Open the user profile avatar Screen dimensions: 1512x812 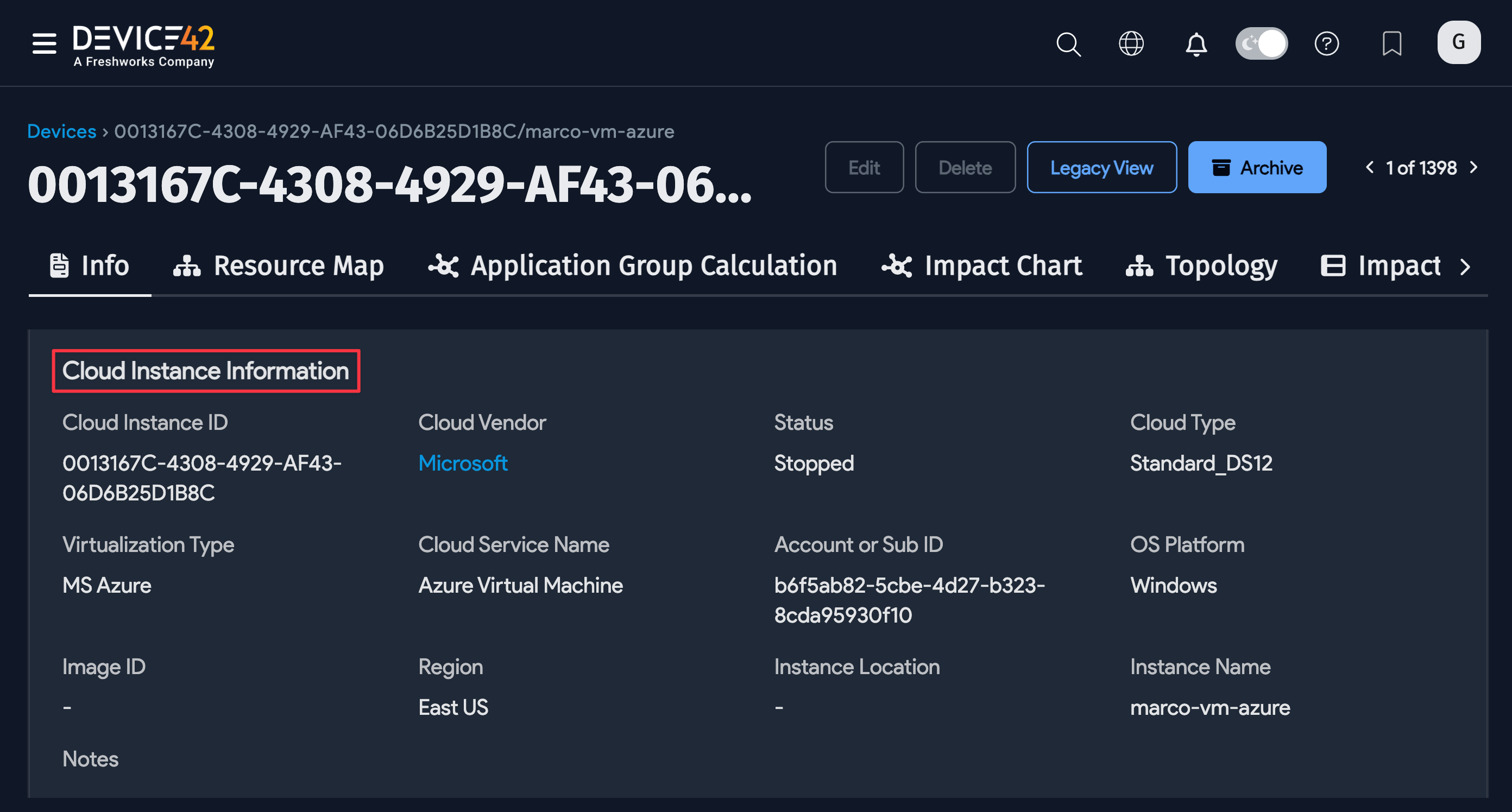1459,42
